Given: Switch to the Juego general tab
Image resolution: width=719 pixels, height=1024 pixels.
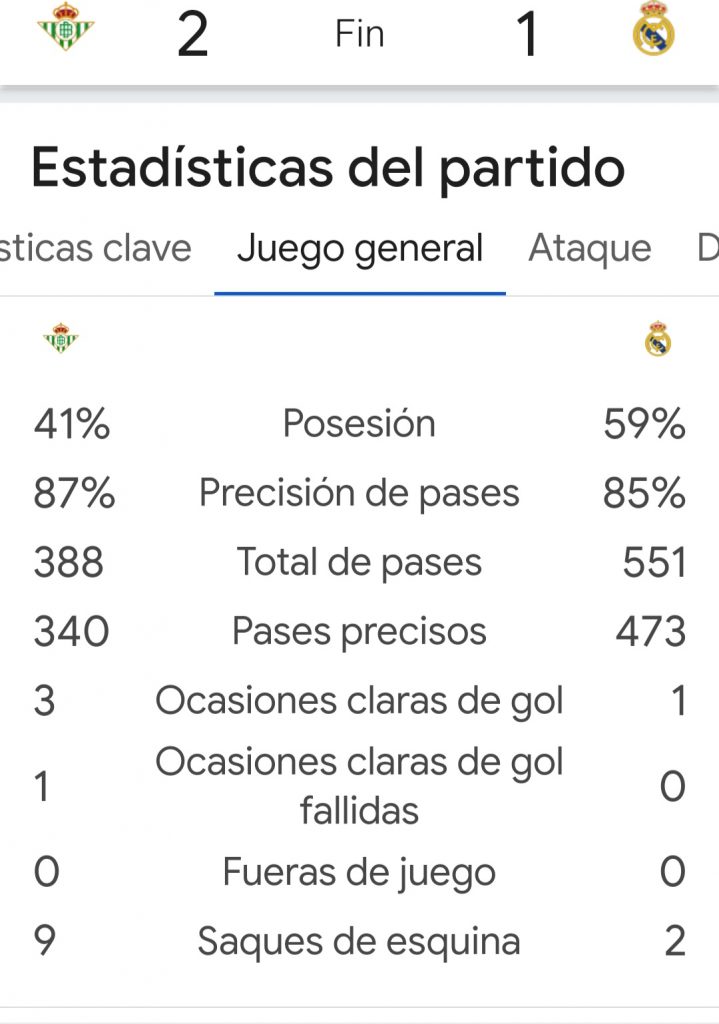Looking at the screenshot, I should pyautogui.click(x=360, y=248).
